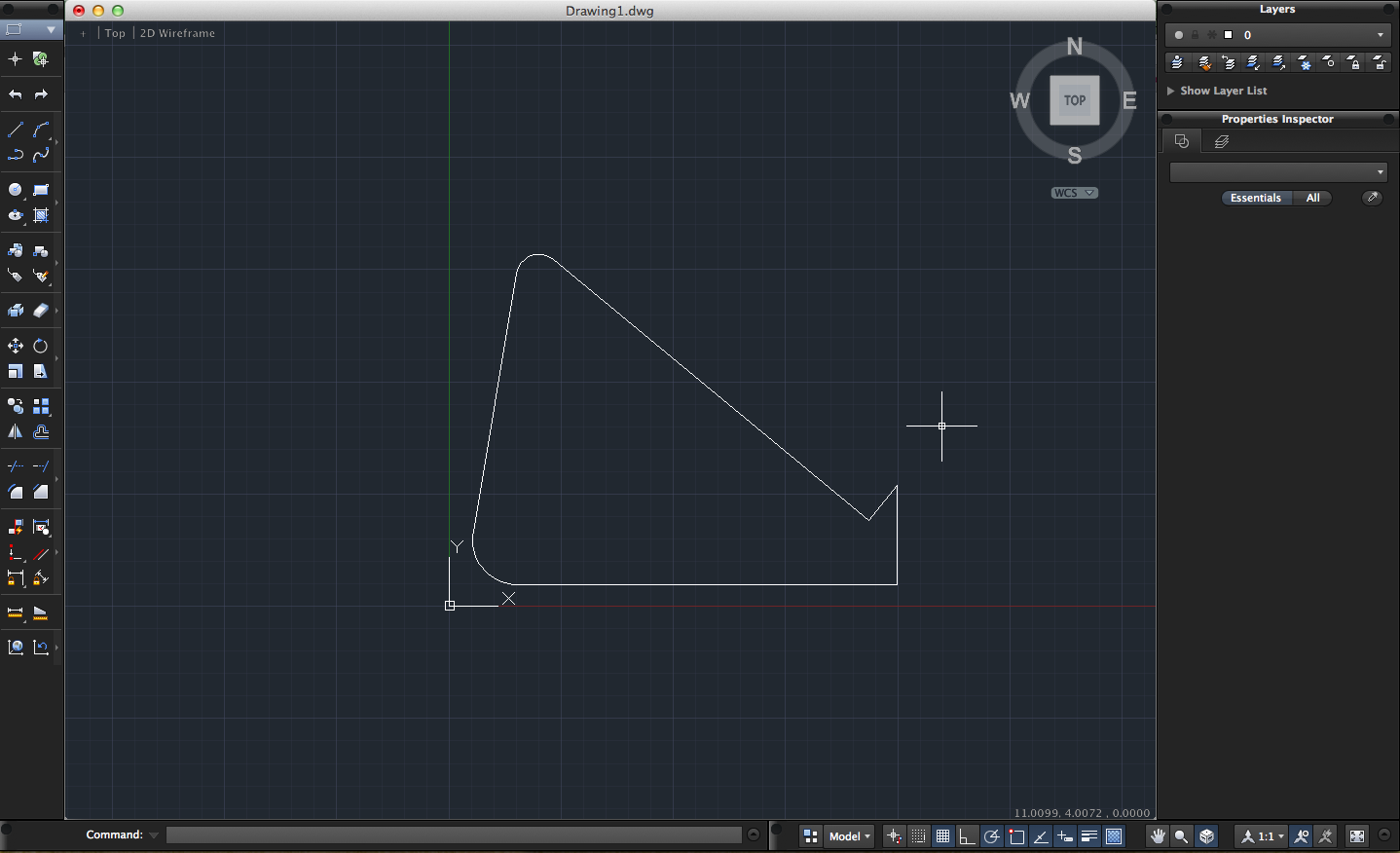Click the Lock layer icon

pos(1354,62)
